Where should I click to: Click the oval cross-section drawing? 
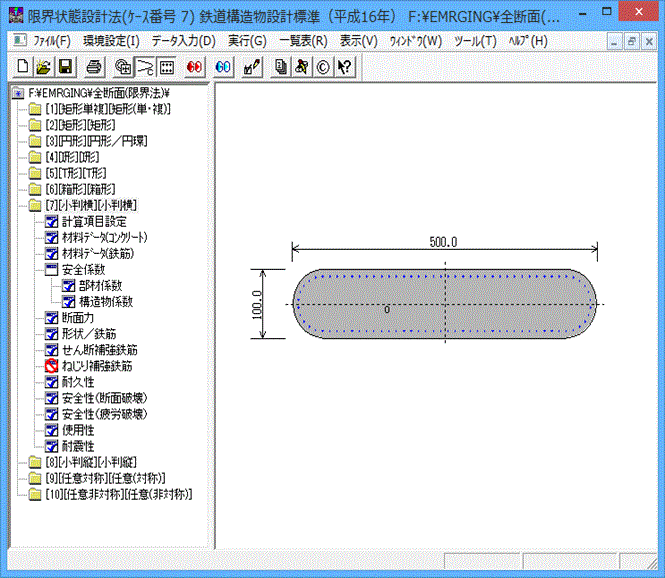pos(445,303)
